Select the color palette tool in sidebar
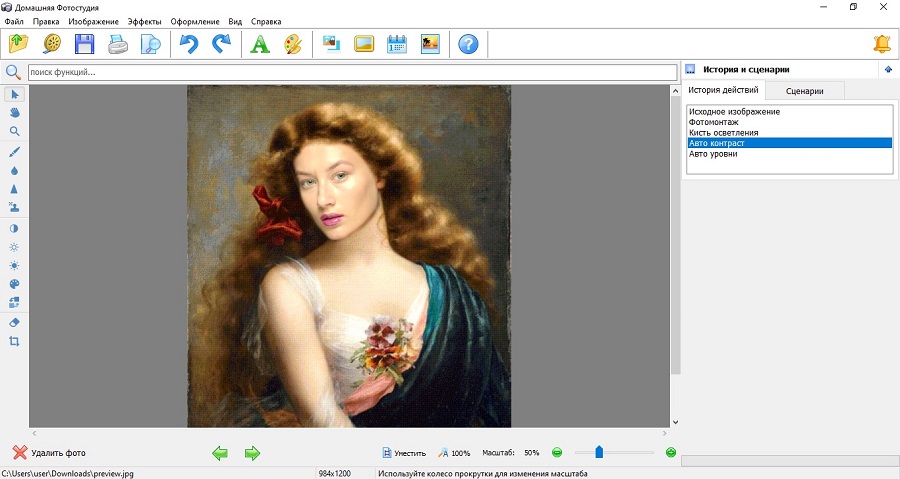The image size is (900, 479). click(14, 284)
